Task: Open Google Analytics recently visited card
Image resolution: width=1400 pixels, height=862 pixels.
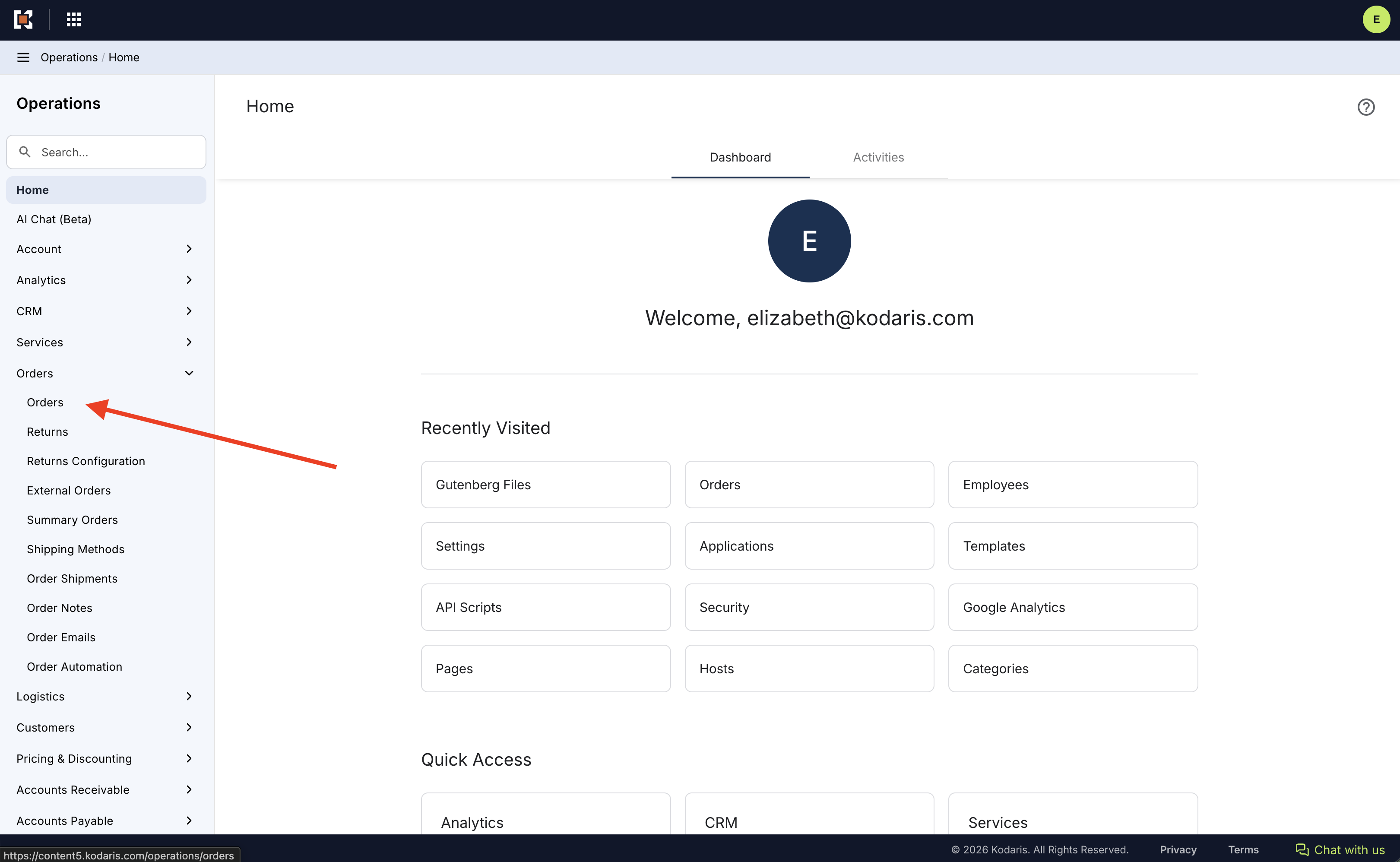Action: coord(1073,607)
